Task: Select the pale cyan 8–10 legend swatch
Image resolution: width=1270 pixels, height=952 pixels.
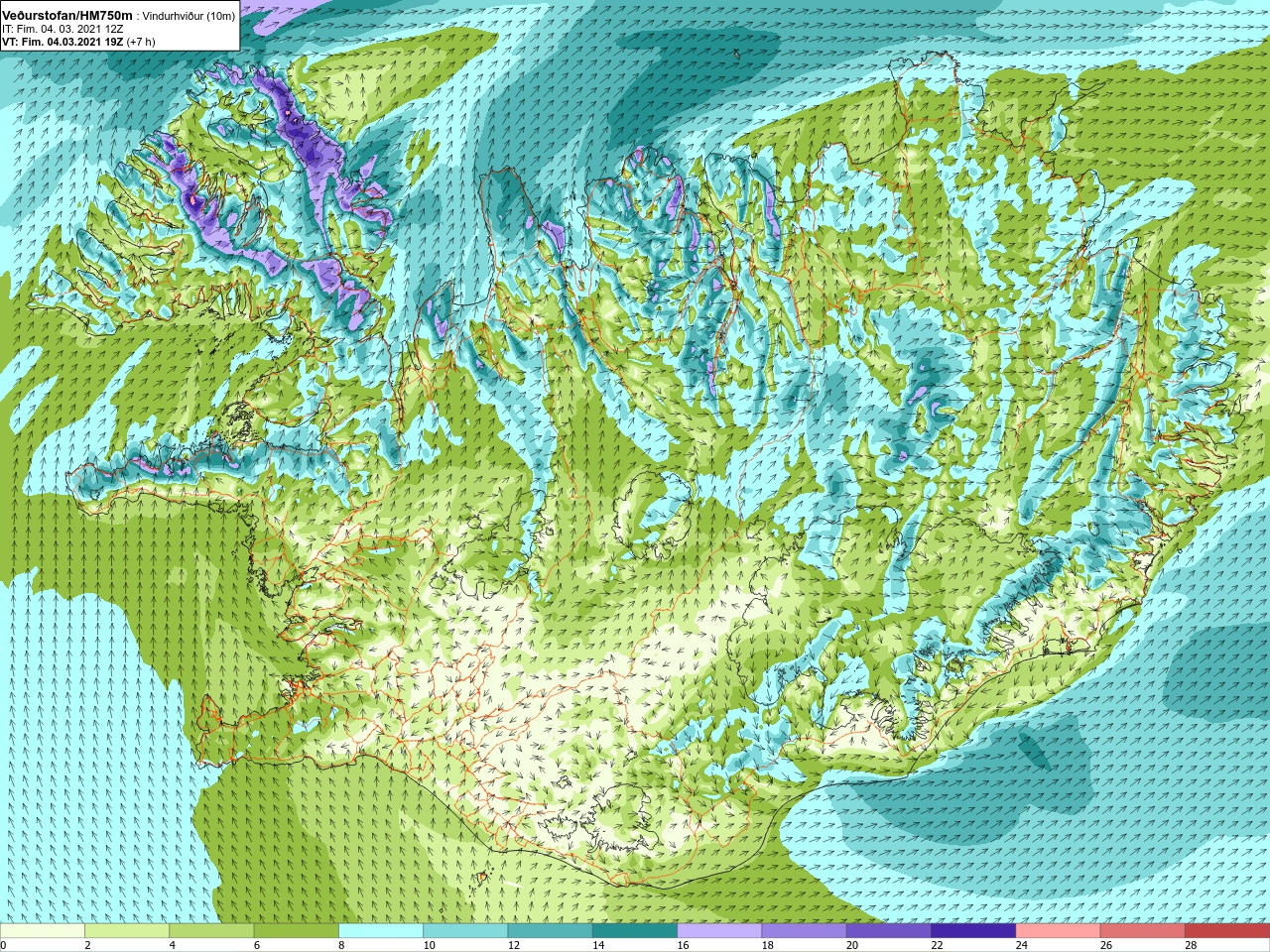Action: pos(381,931)
